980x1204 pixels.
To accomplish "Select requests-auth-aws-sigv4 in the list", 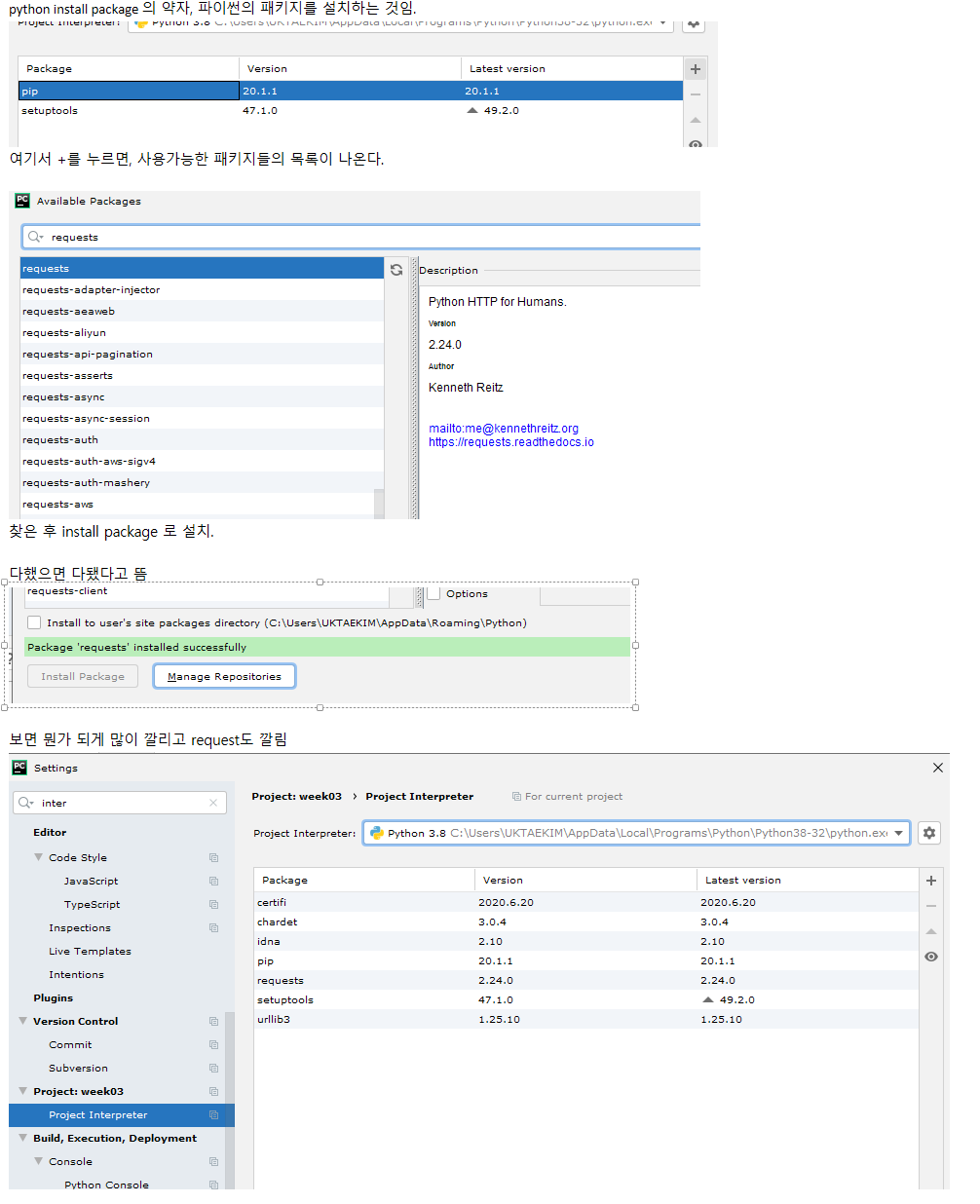I will 203,461.
